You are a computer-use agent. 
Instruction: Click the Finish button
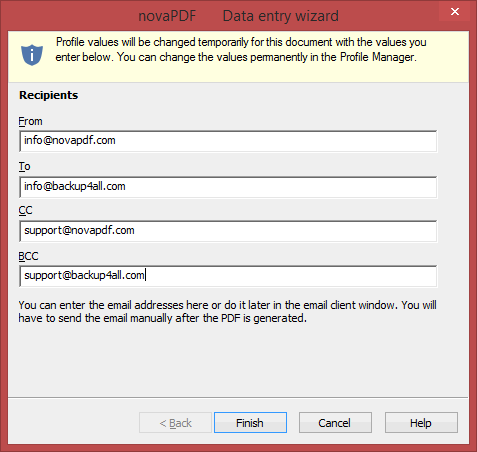pos(250,423)
